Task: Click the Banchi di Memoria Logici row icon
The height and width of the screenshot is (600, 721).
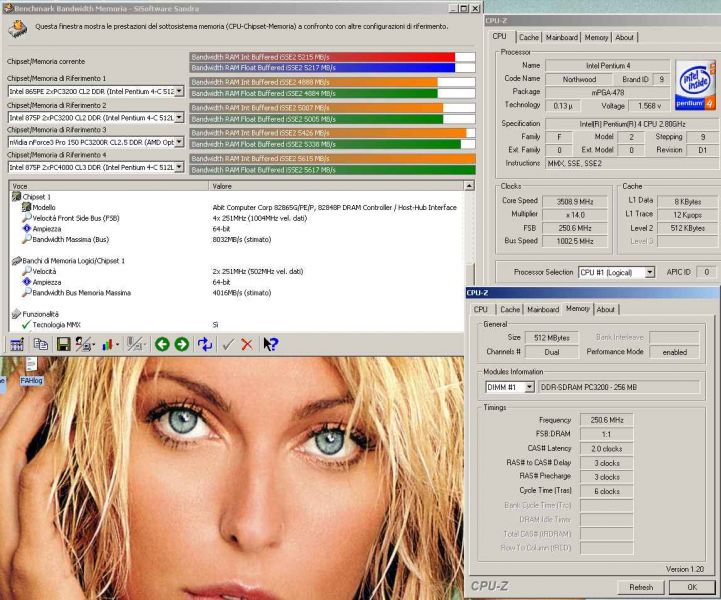Action: [x=17, y=261]
